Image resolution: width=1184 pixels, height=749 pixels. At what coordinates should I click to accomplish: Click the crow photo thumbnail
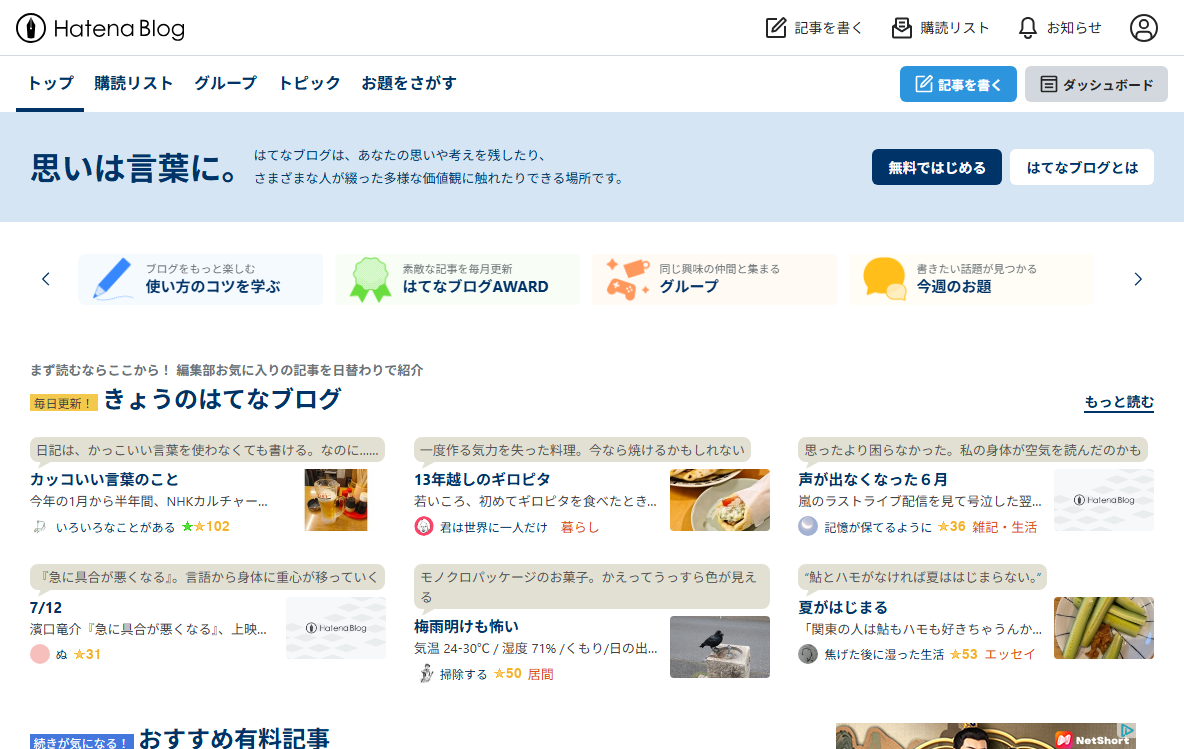720,646
